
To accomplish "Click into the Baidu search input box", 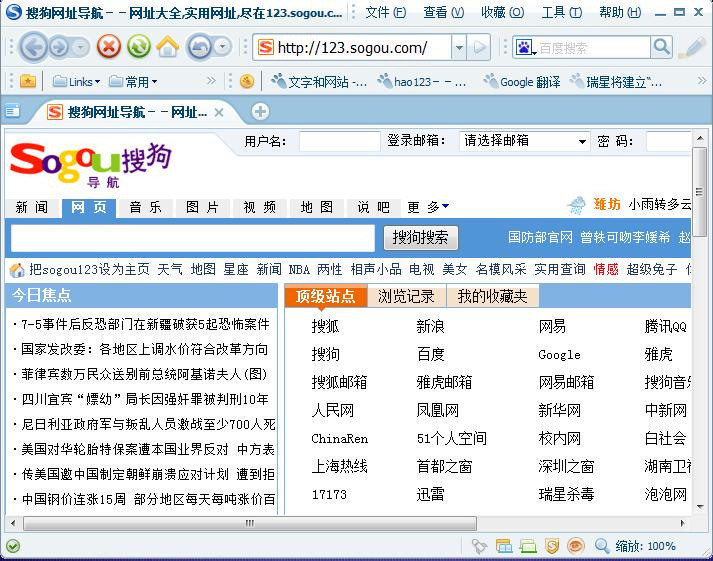I will [594, 47].
